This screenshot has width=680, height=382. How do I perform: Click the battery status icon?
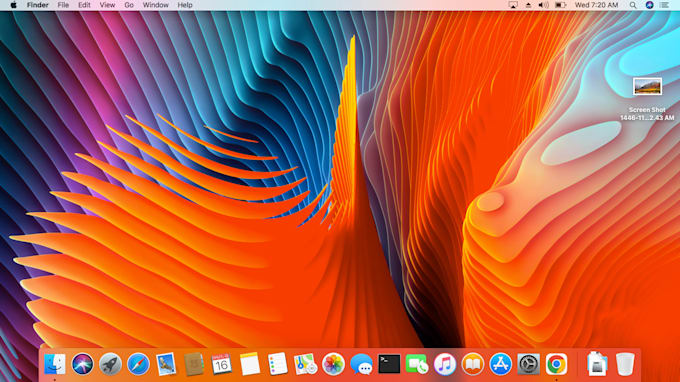560,5
